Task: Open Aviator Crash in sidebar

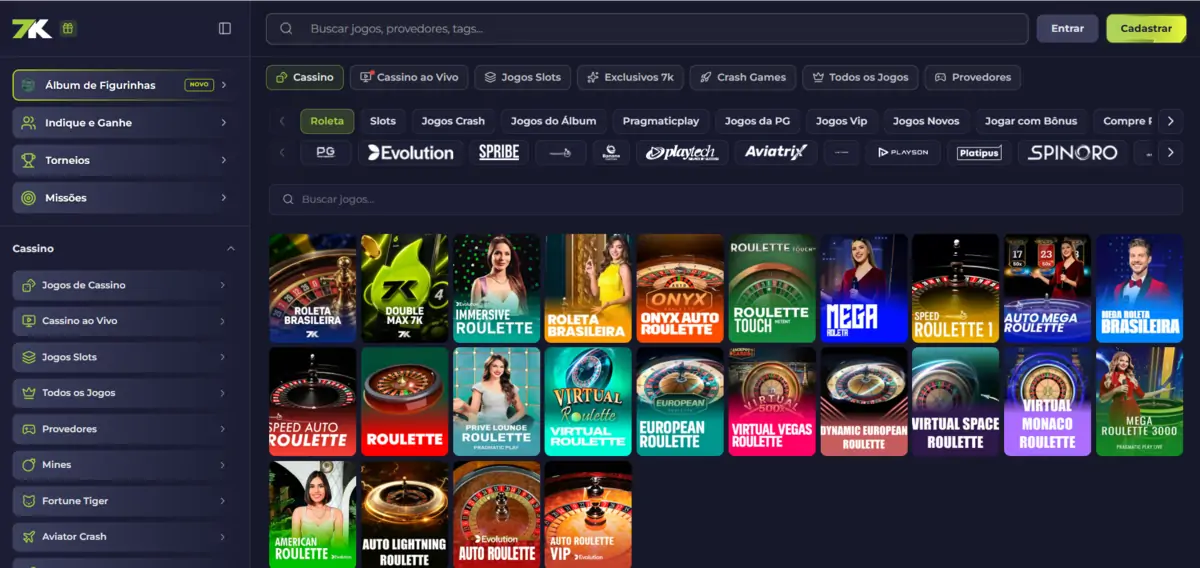Action: click(x=125, y=537)
